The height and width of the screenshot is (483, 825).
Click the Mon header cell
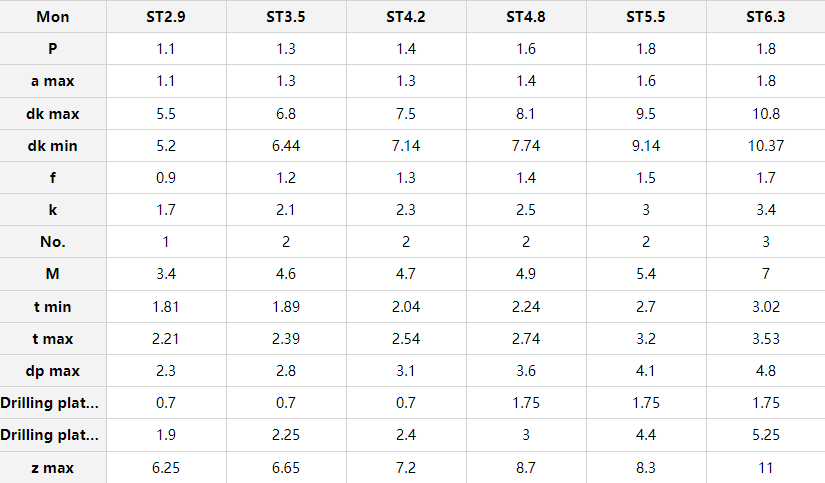(x=53, y=17)
